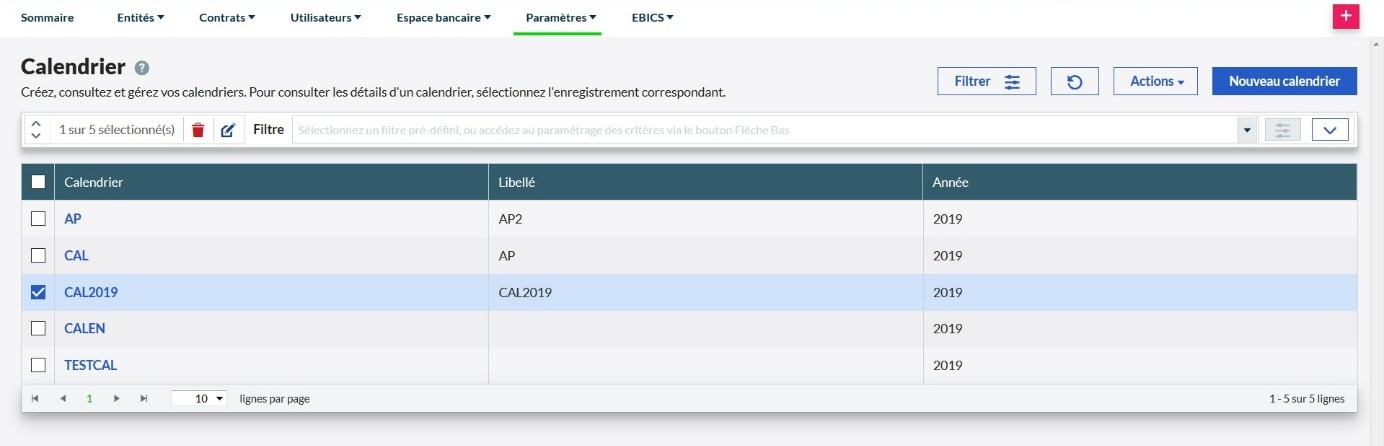Click the pre-defined filter input field

point(765,130)
